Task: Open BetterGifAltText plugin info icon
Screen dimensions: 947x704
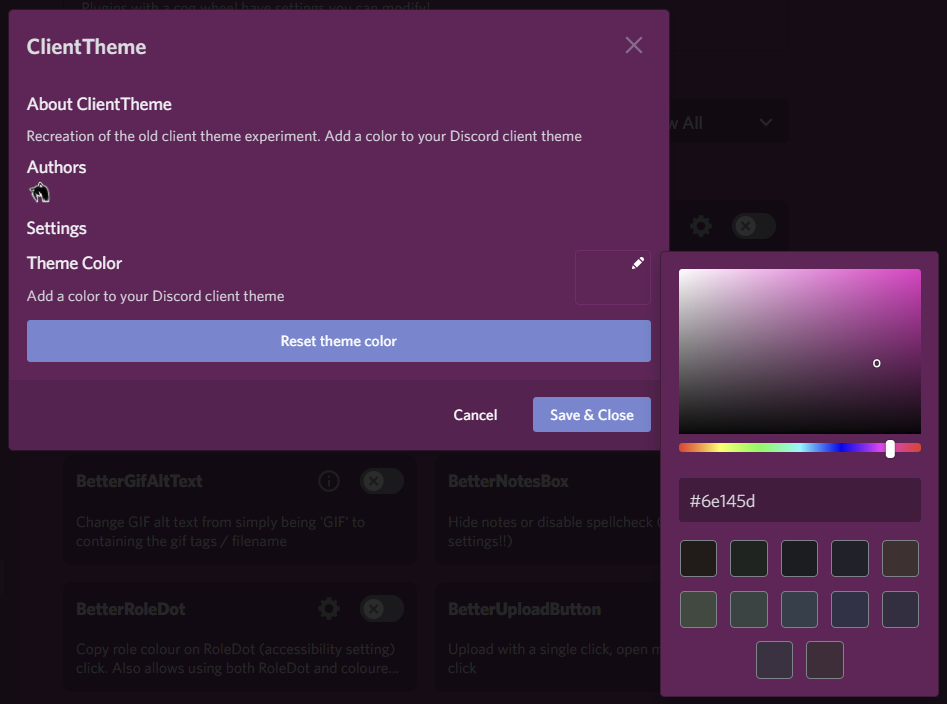Action: (x=329, y=481)
